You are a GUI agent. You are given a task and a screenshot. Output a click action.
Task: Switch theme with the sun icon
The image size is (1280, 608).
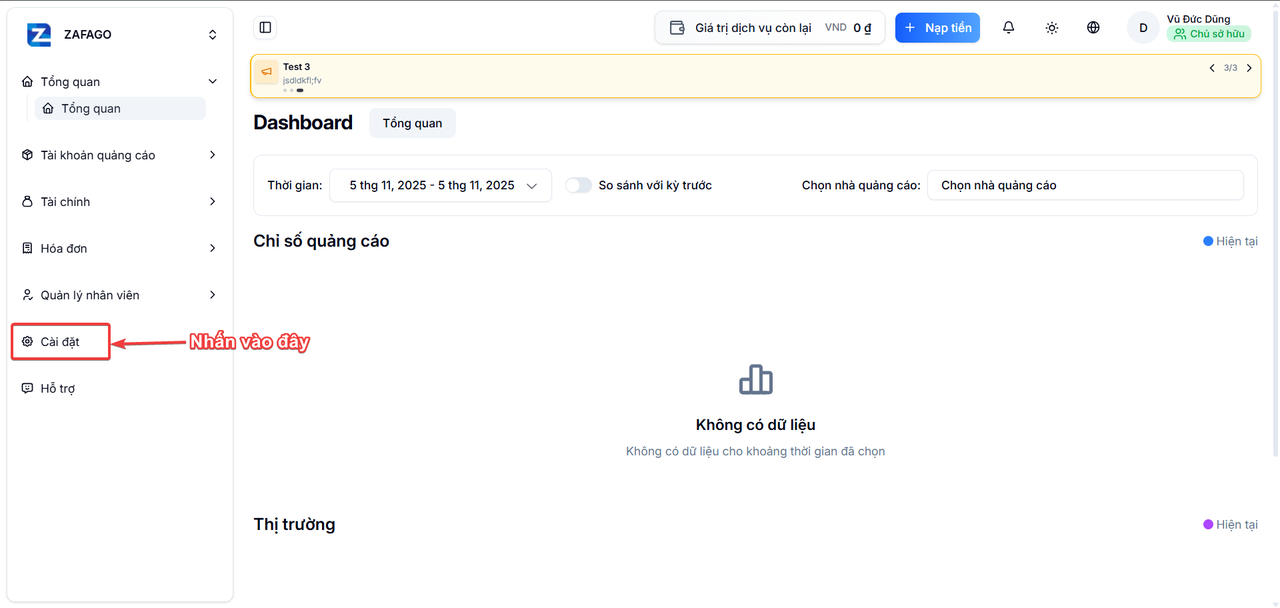pyautogui.click(x=1052, y=28)
